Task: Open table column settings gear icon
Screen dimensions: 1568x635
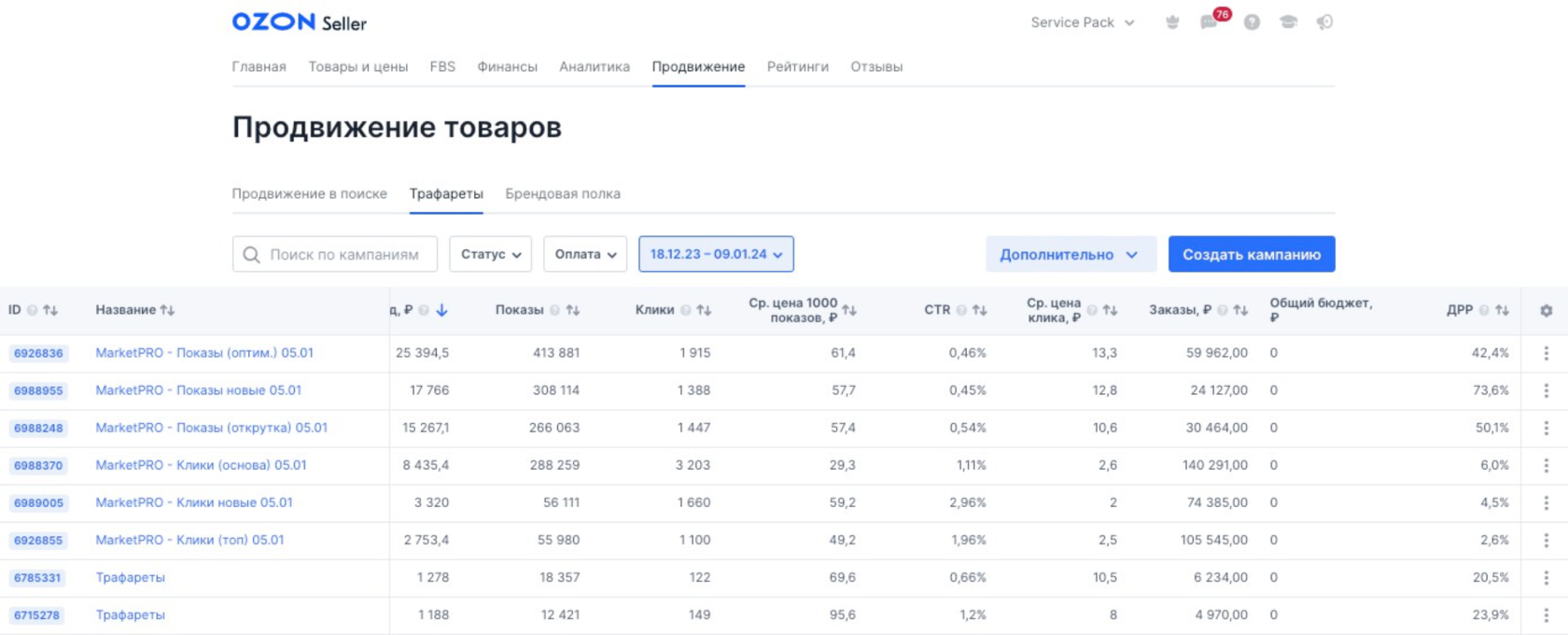Action: coord(1546,310)
